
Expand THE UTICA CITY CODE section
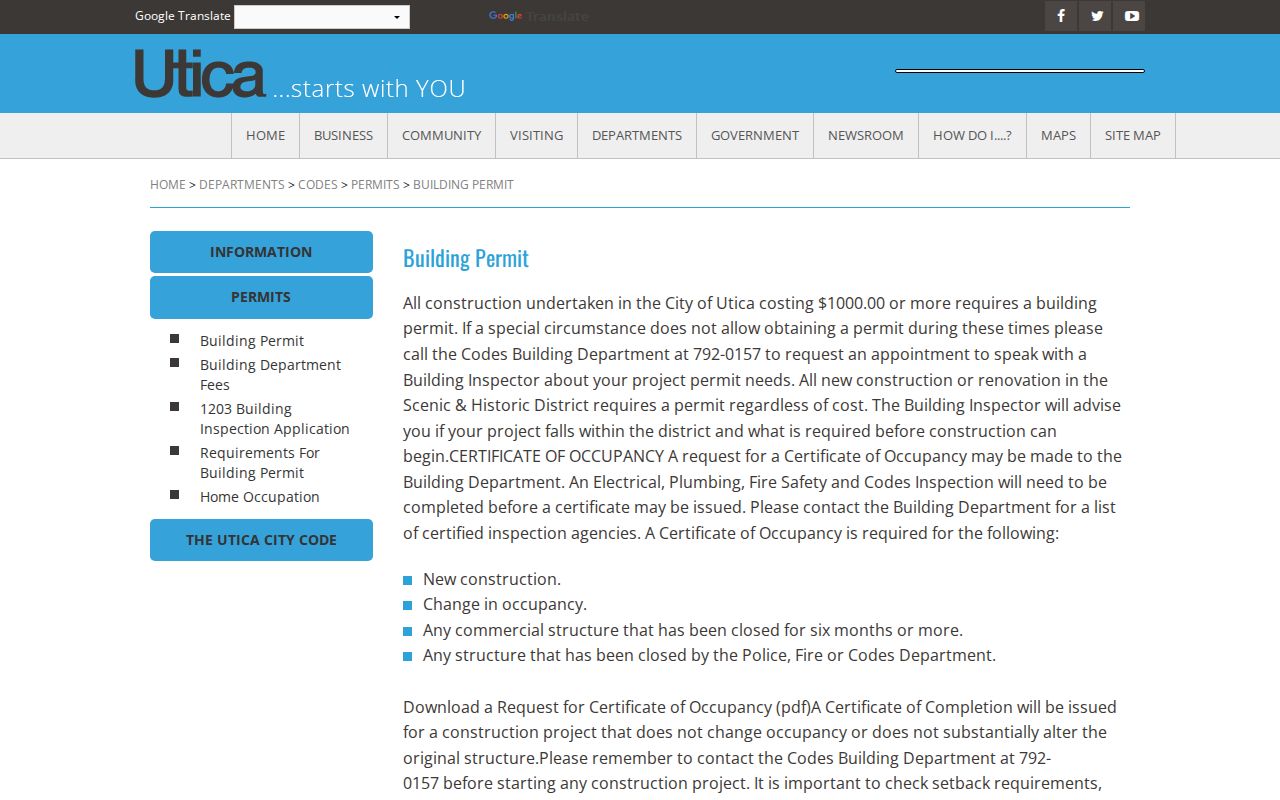(261, 540)
